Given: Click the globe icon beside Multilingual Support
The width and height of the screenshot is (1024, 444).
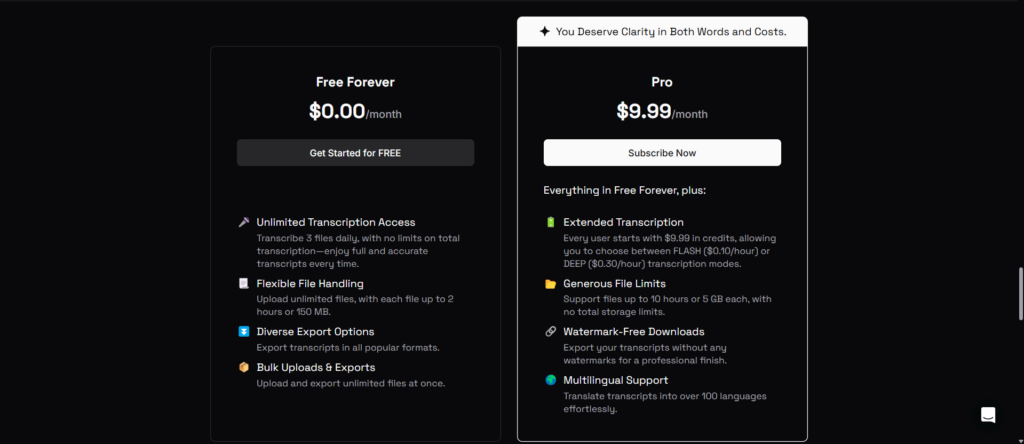Looking at the screenshot, I should coord(551,380).
